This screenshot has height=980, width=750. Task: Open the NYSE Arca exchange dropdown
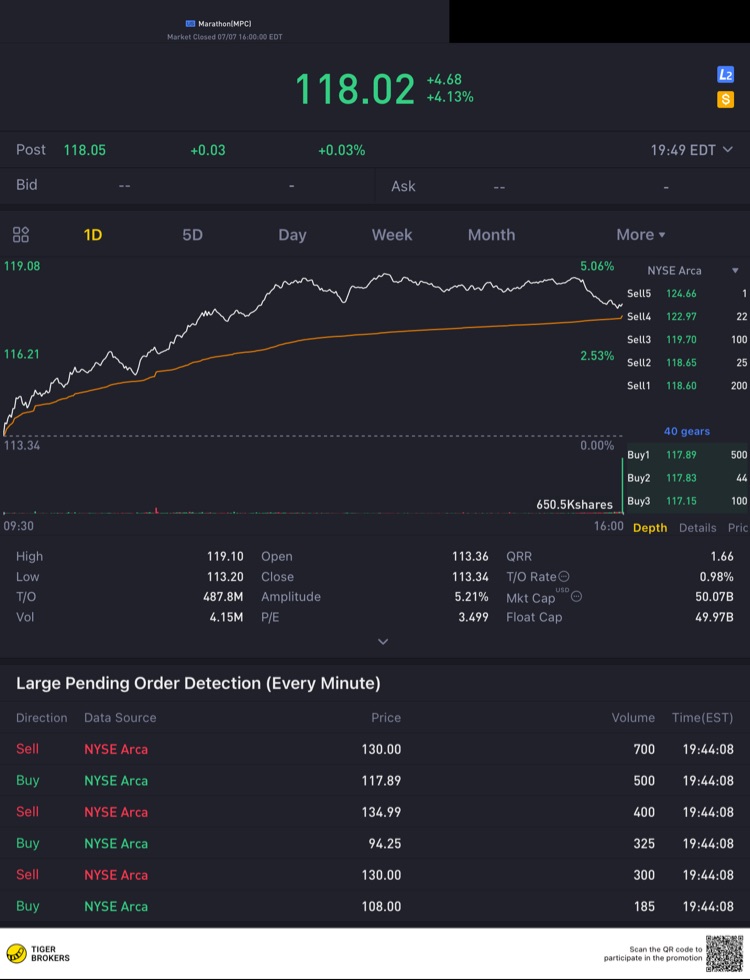tap(692, 271)
